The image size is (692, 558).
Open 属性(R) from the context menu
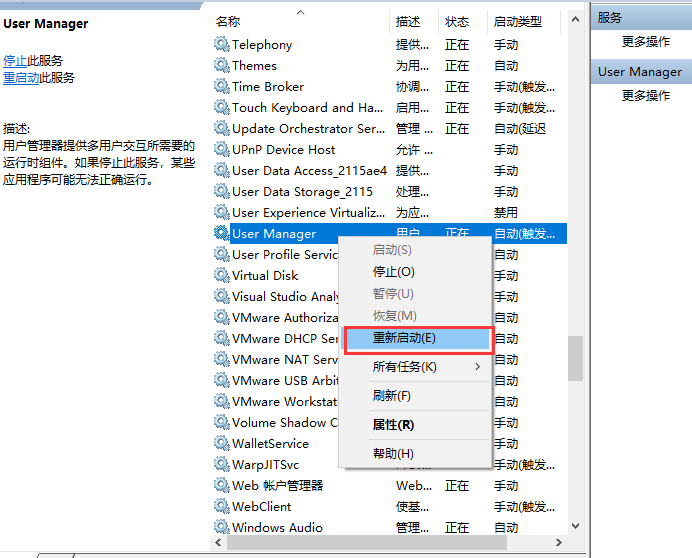pyautogui.click(x=415, y=425)
